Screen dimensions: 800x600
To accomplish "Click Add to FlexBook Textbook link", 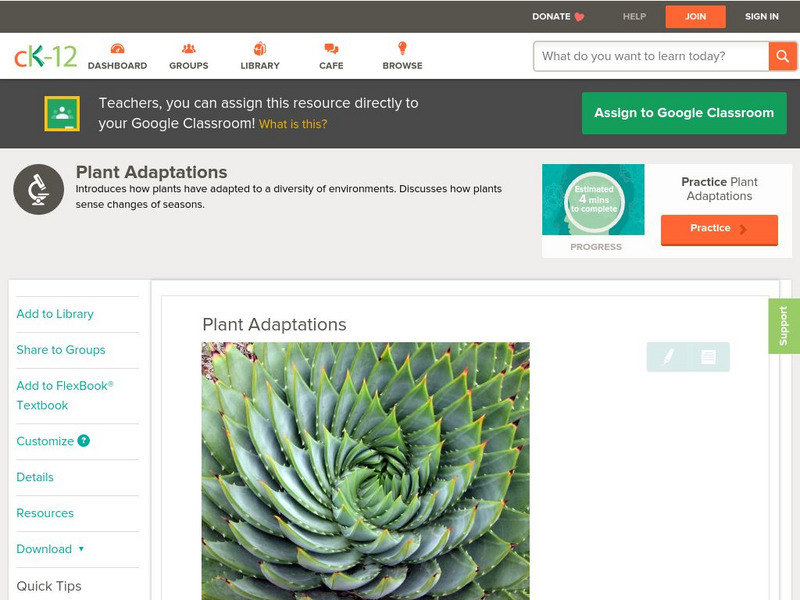I will pos(65,395).
